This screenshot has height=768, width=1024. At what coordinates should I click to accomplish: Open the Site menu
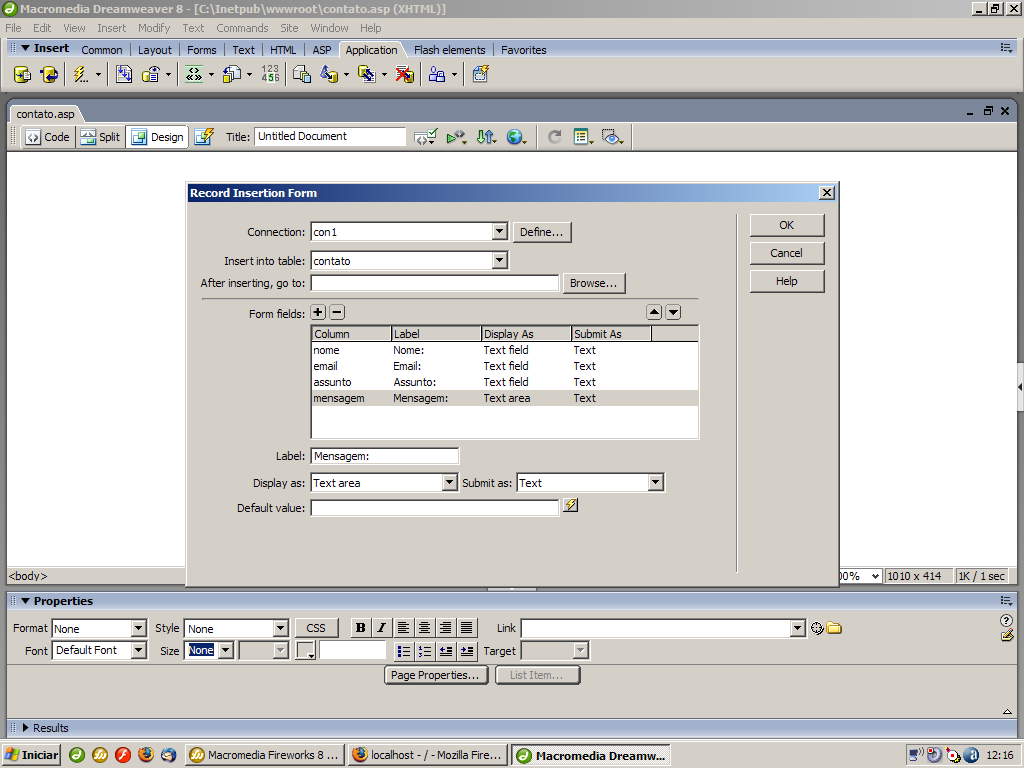pos(289,28)
